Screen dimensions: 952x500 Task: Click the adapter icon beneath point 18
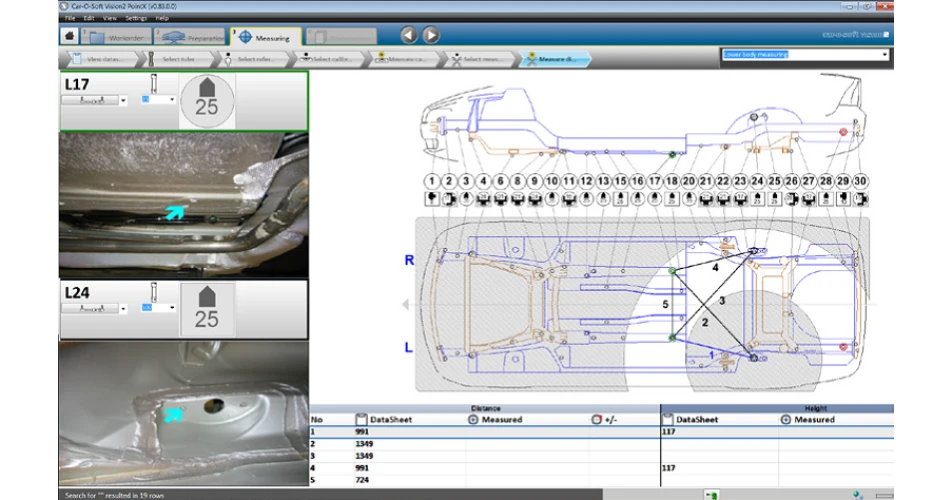coord(672,198)
